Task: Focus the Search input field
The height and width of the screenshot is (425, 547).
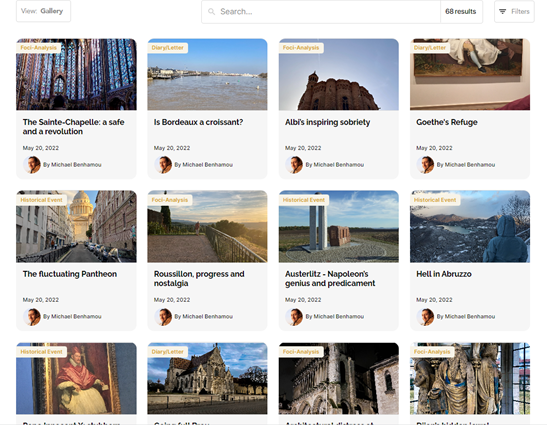Action: [321, 12]
